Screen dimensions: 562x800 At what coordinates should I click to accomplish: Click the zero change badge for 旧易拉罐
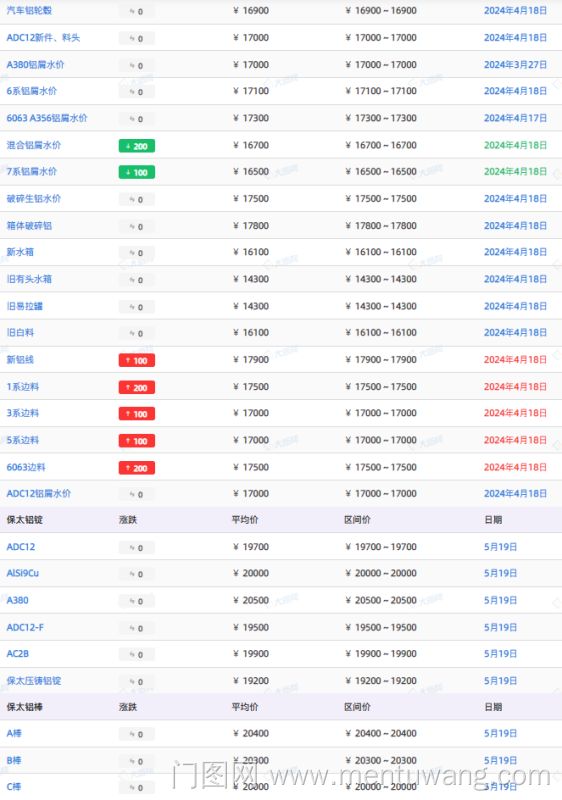pos(137,307)
